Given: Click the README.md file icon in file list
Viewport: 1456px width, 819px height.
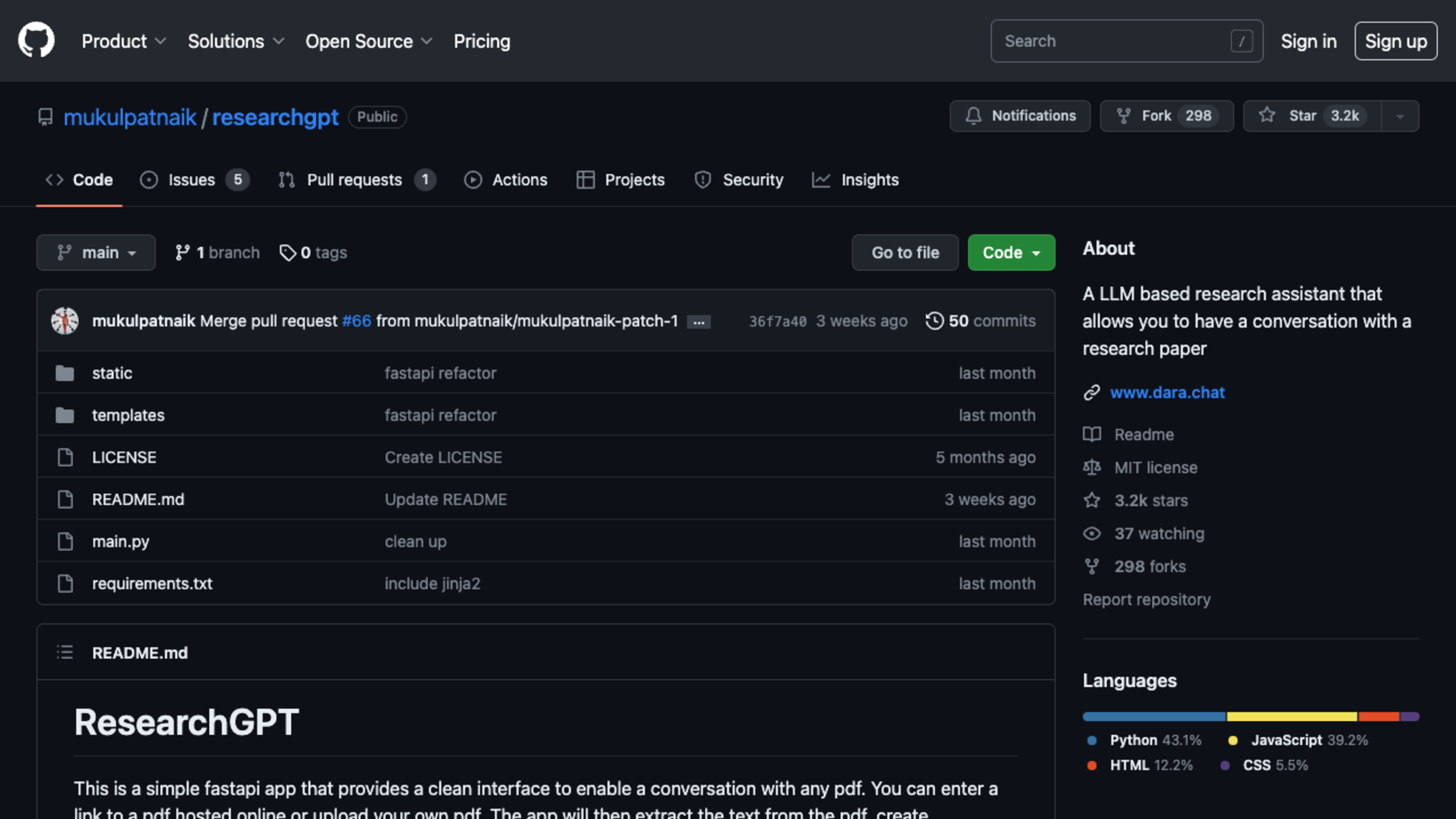Looking at the screenshot, I should coord(66,499).
